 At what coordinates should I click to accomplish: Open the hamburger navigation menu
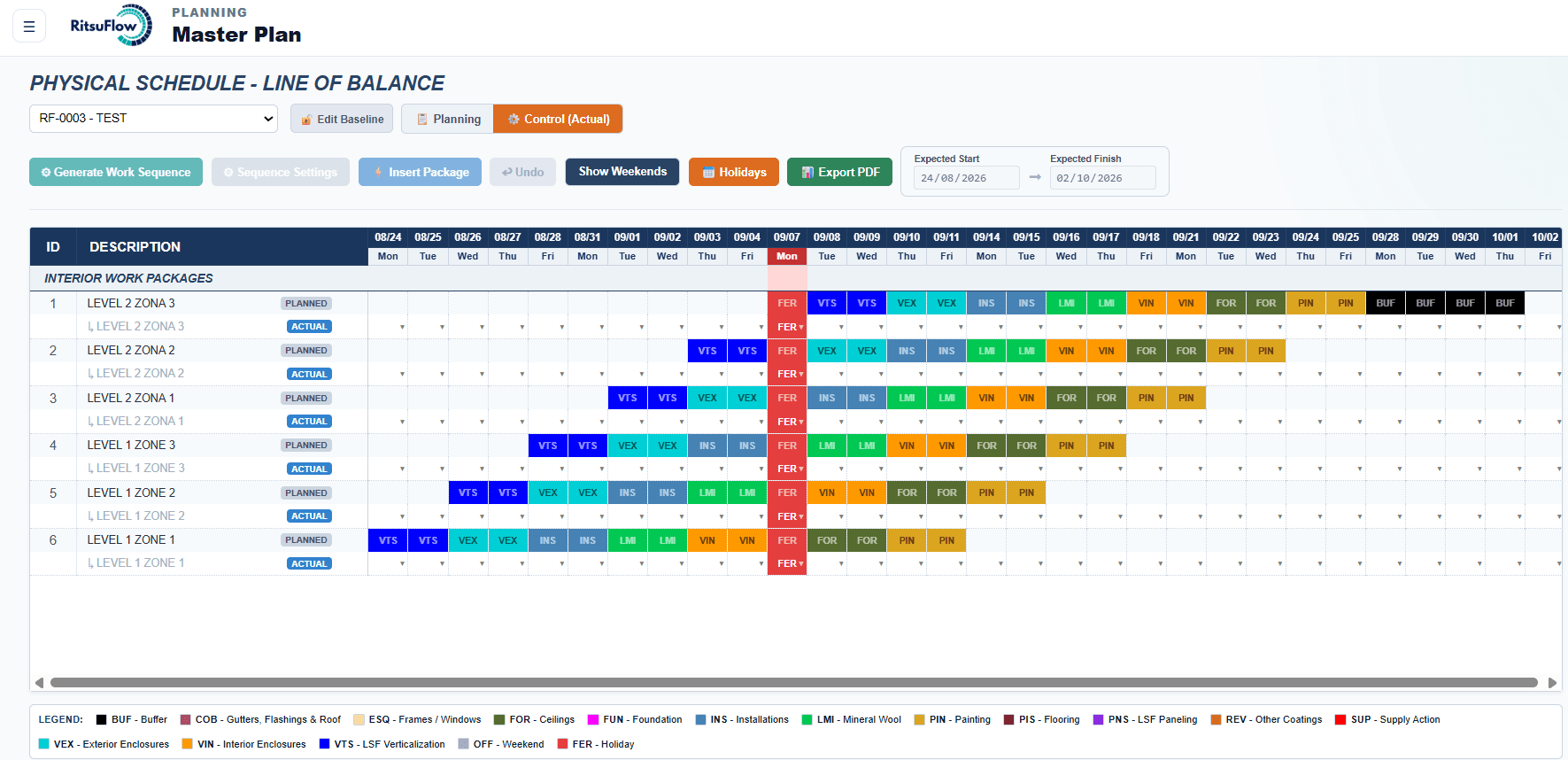coord(29,27)
